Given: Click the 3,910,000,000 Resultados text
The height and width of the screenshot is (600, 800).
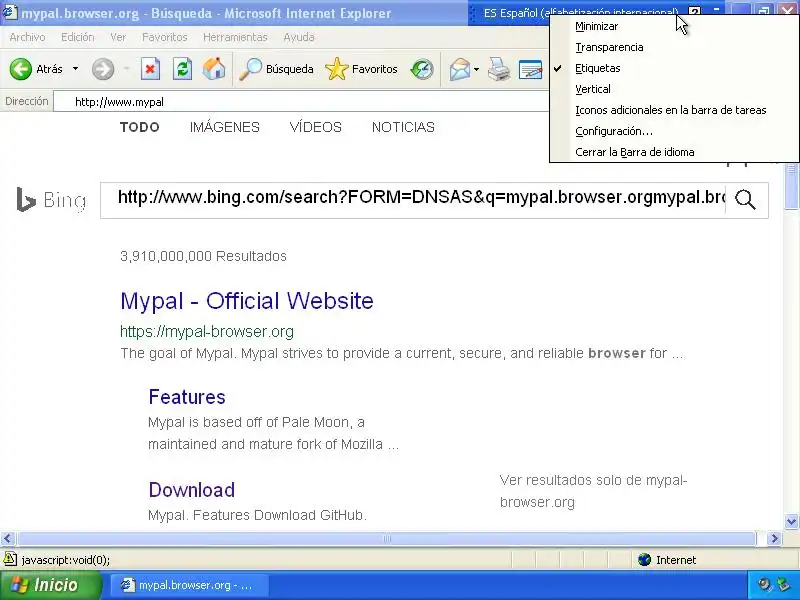Looking at the screenshot, I should pos(203,256).
